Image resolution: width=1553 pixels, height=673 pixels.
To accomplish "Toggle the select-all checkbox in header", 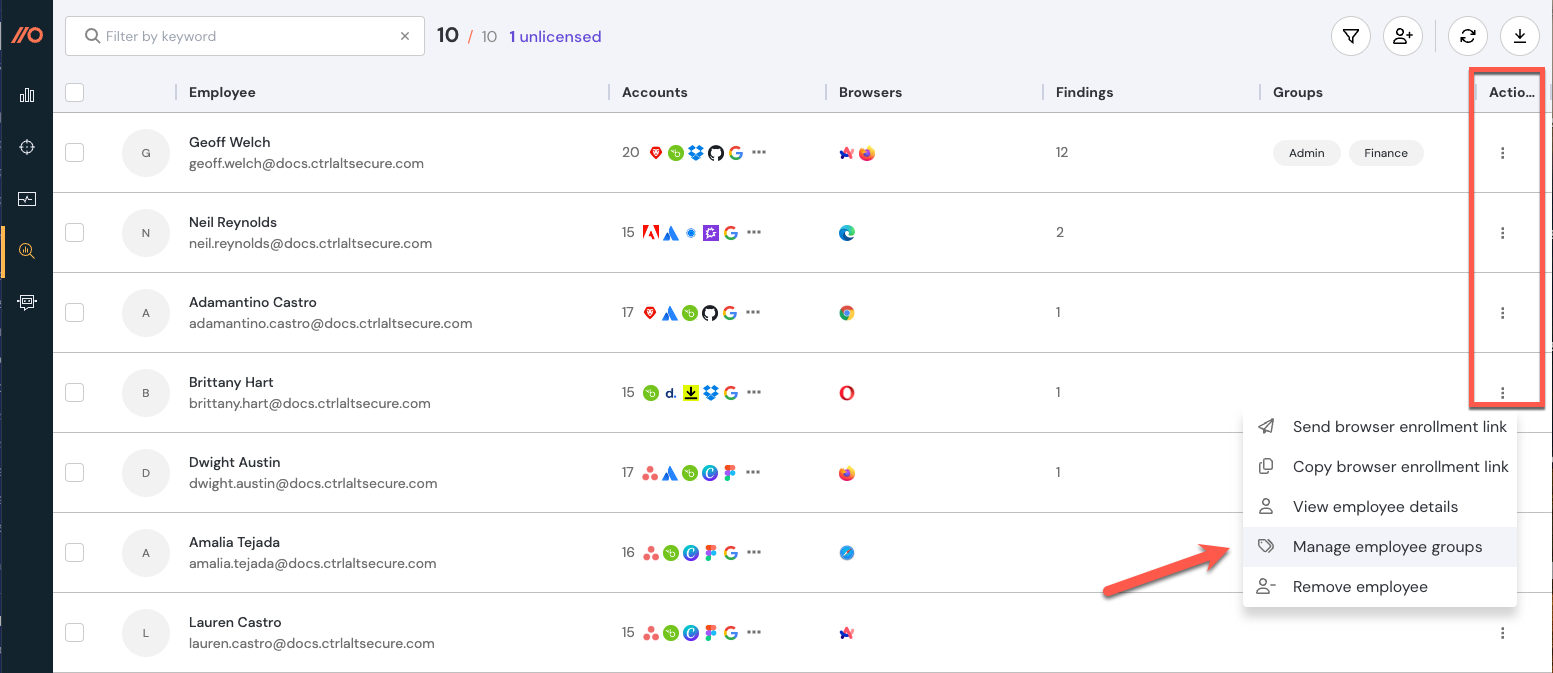I will pos(74,92).
